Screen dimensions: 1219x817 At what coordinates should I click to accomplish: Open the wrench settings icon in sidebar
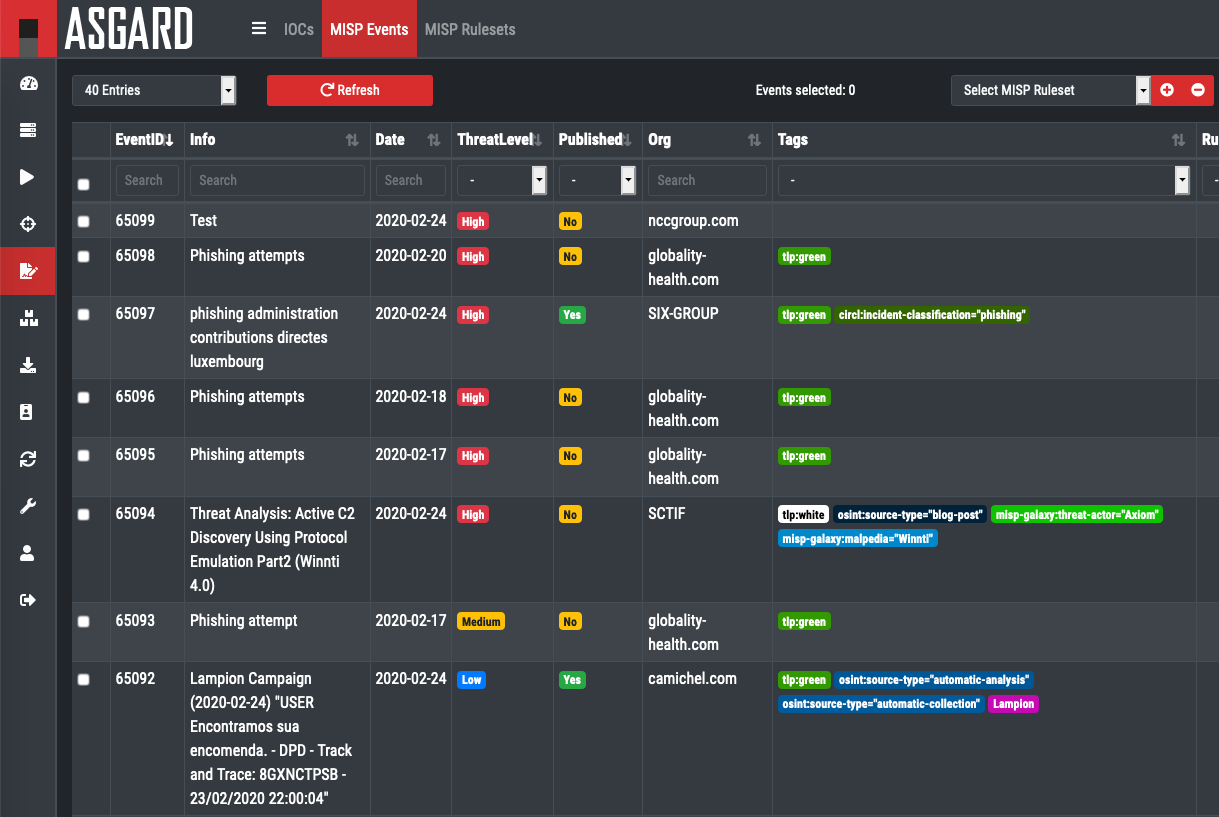coord(28,506)
